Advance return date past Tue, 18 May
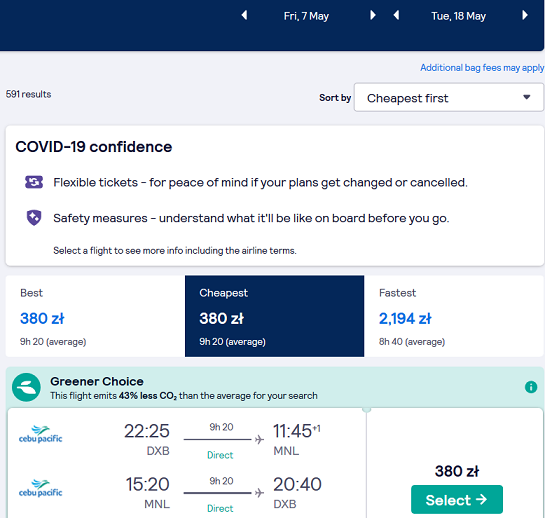Screen dimensions: 545x518 tap(525, 15)
